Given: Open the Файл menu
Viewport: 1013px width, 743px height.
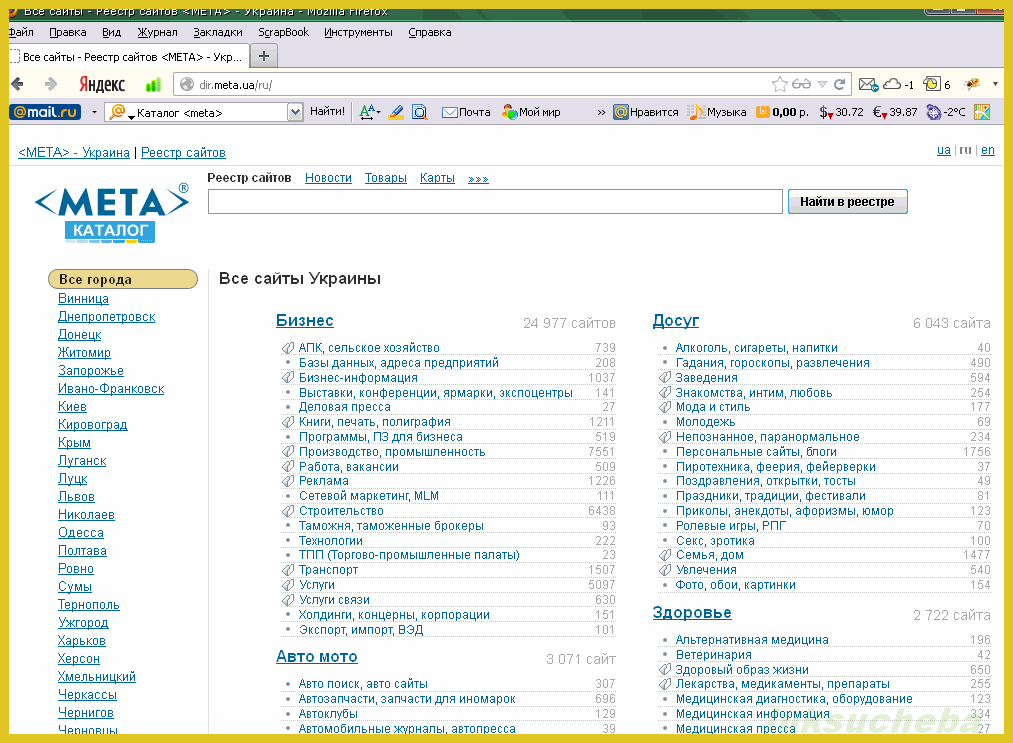Looking at the screenshot, I should (x=21, y=32).
